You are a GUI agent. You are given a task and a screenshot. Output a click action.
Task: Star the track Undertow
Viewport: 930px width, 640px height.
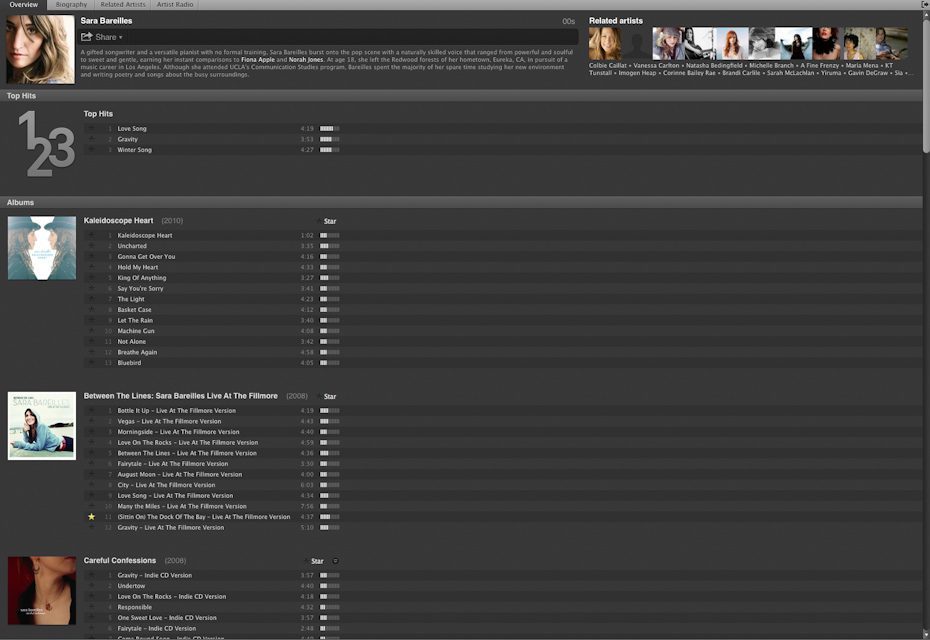[91, 585]
